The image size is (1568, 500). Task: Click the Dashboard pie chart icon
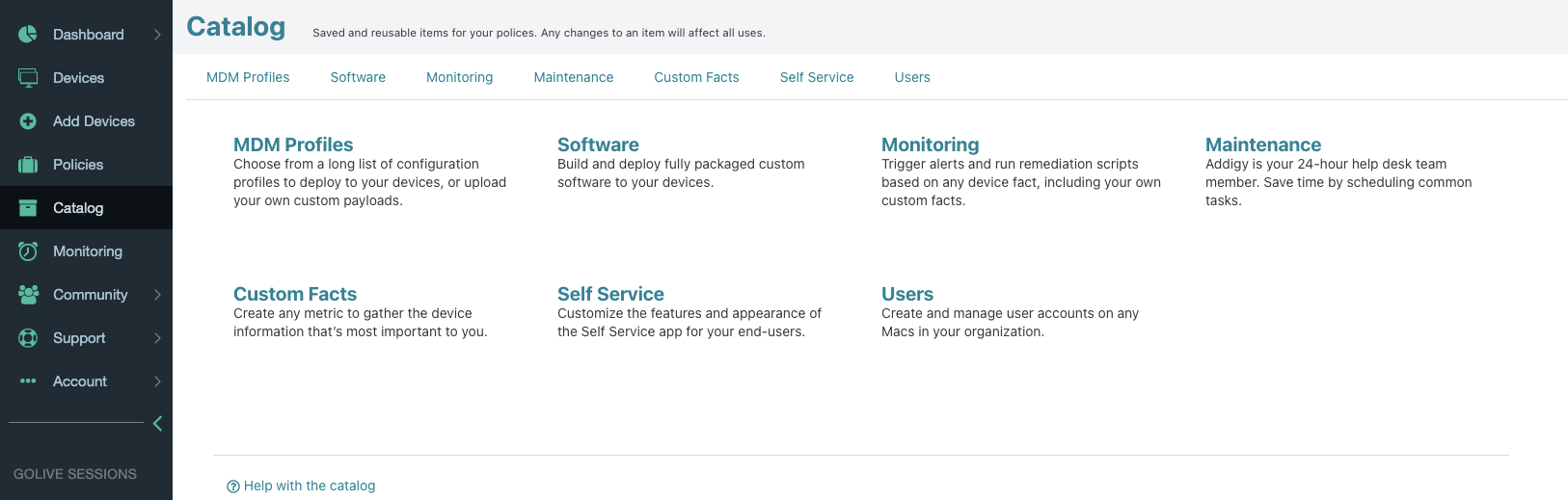[x=28, y=35]
